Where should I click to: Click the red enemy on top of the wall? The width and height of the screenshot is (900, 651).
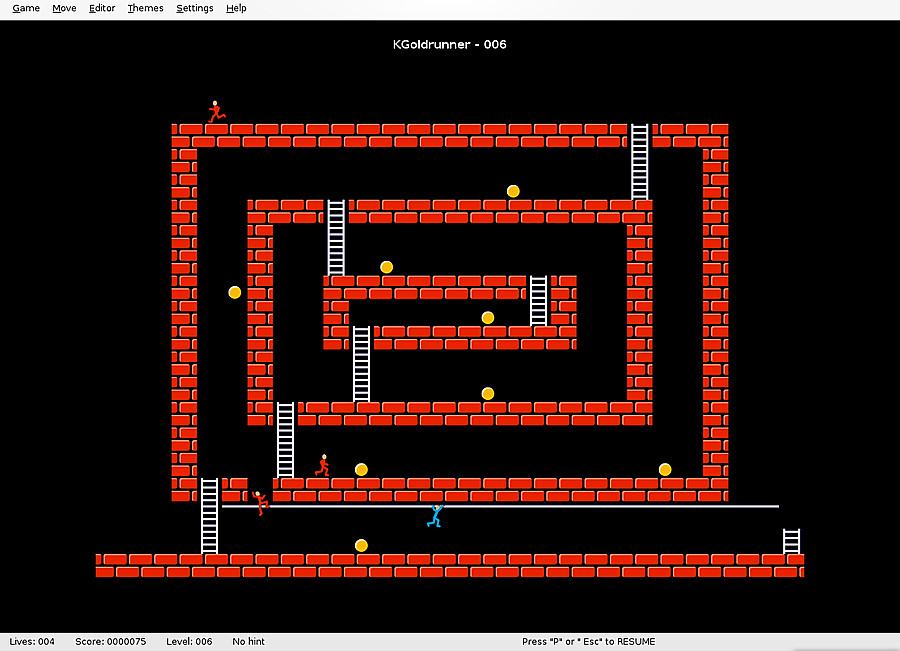pyautogui.click(x=216, y=112)
